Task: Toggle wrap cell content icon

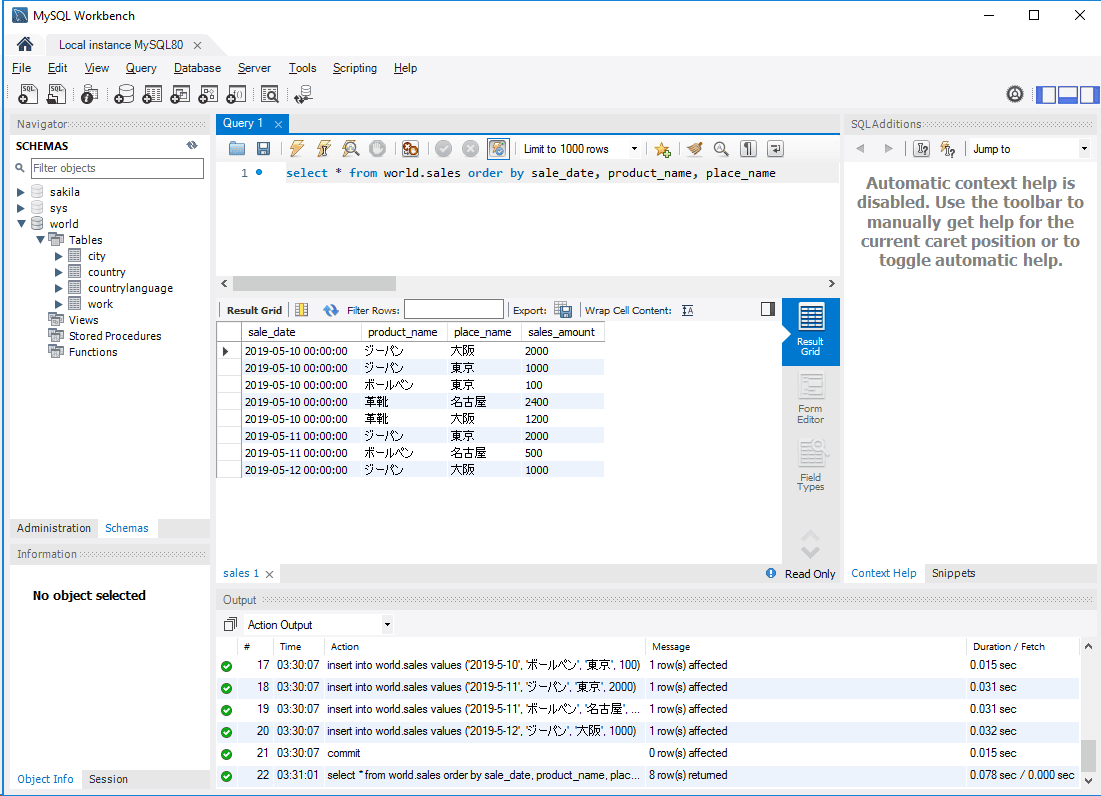Action: click(x=687, y=310)
